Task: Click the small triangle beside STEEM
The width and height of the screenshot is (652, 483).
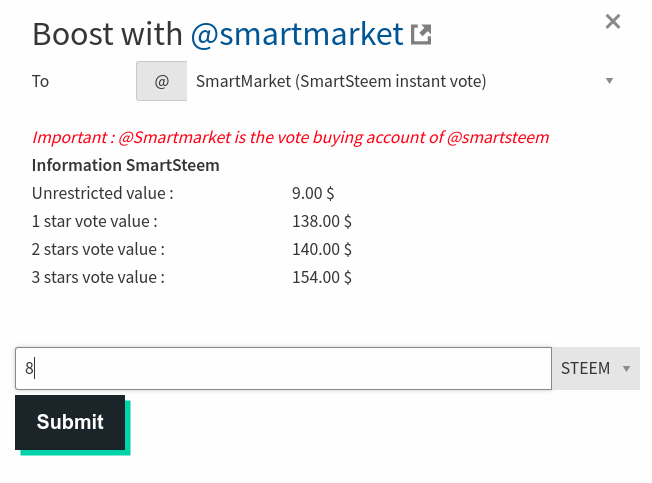Action: (x=626, y=368)
